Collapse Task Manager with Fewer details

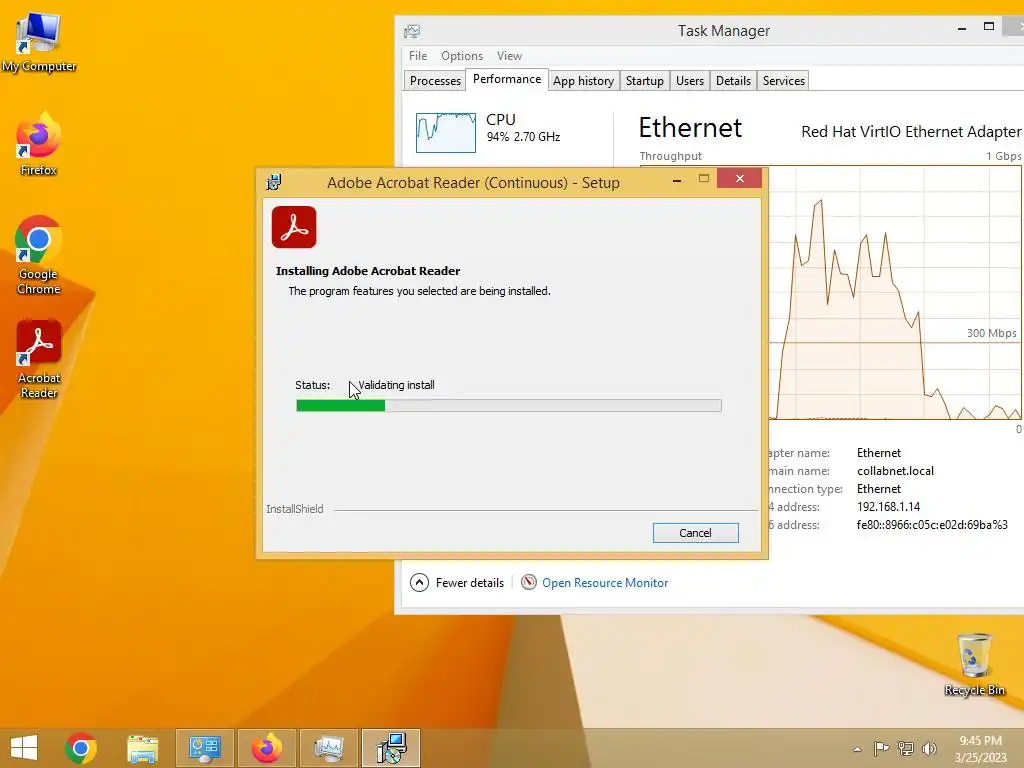pyautogui.click(x=456, y=583)
